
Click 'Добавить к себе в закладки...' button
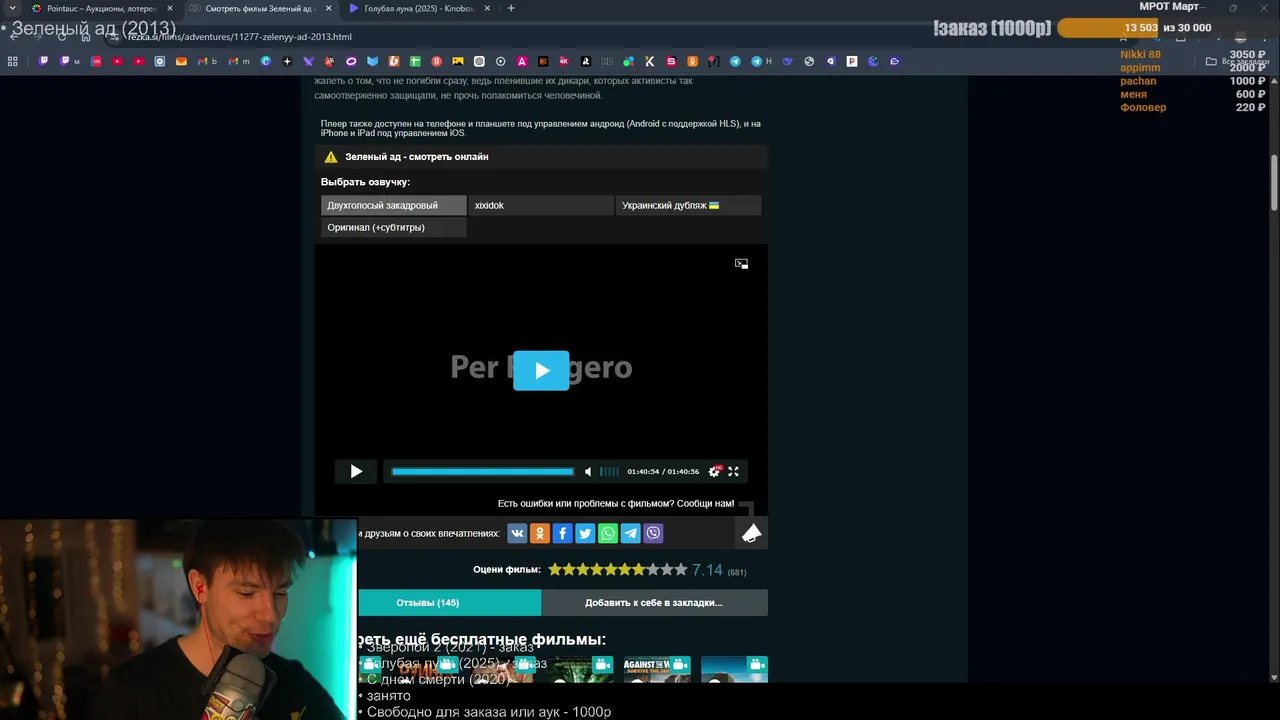[x=654, y=602]
